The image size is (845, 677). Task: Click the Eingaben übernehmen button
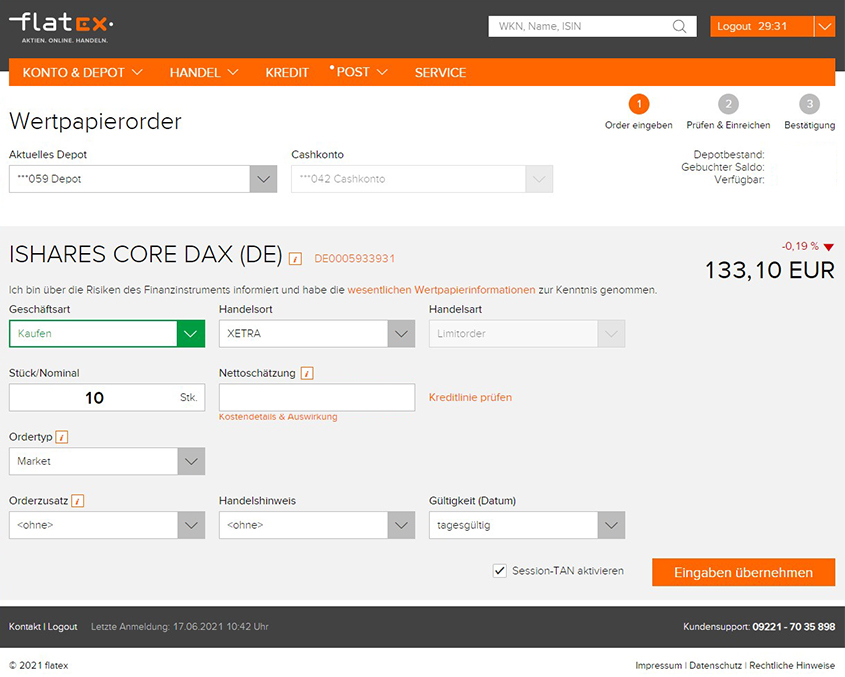click(743, 572)
